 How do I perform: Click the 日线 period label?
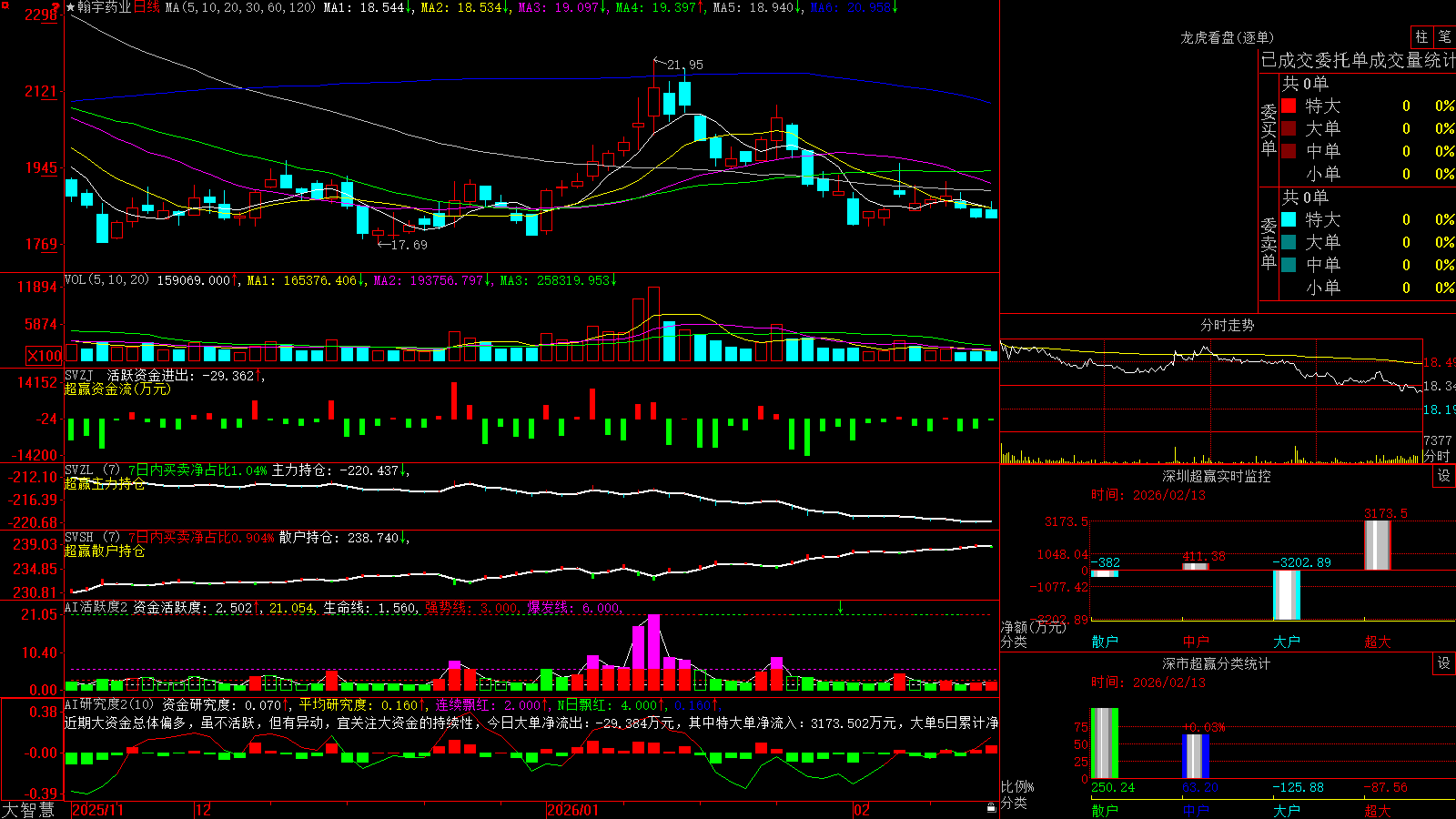click(x=147, y=7)
